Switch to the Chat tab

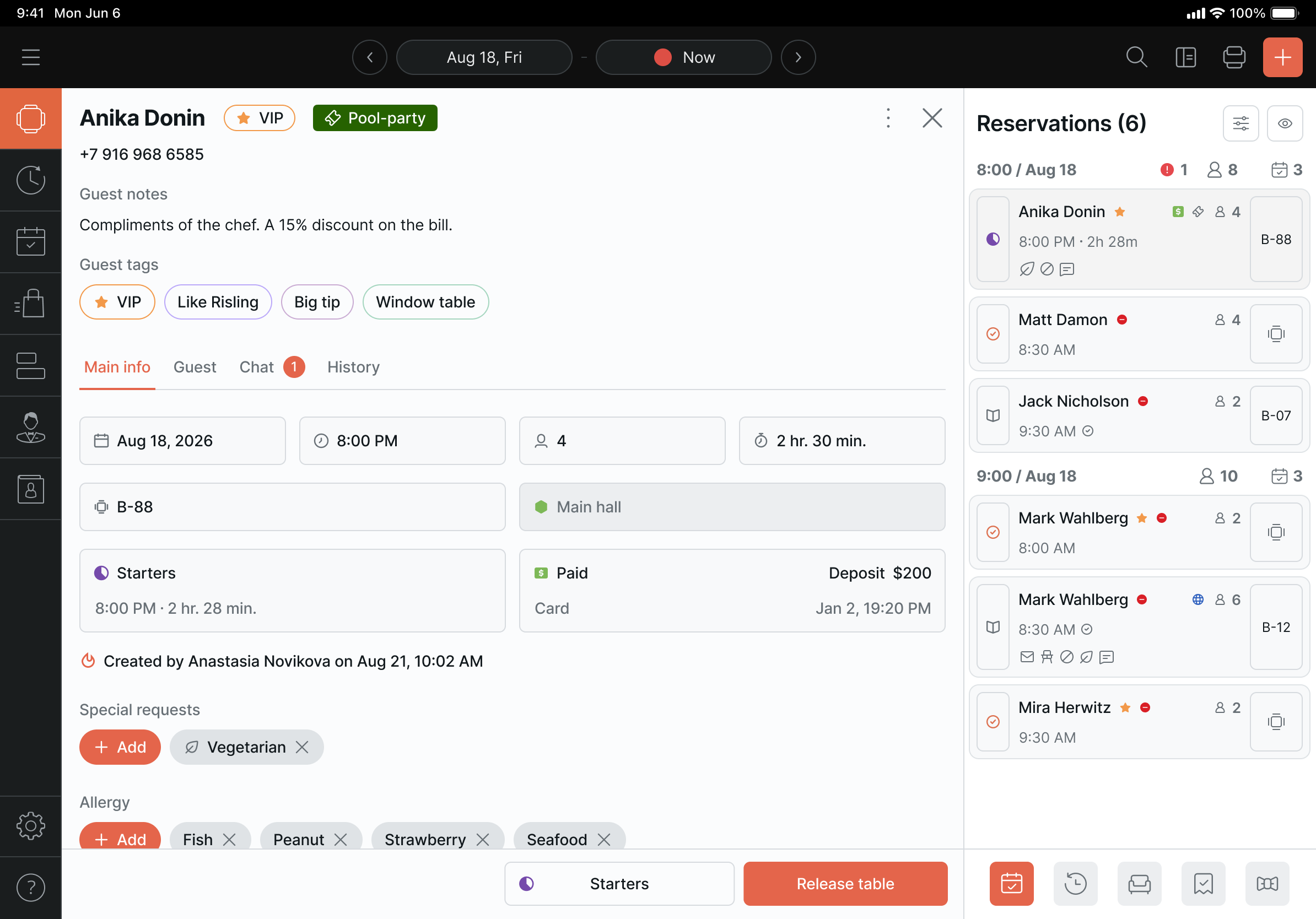click(x=272, y=367)
